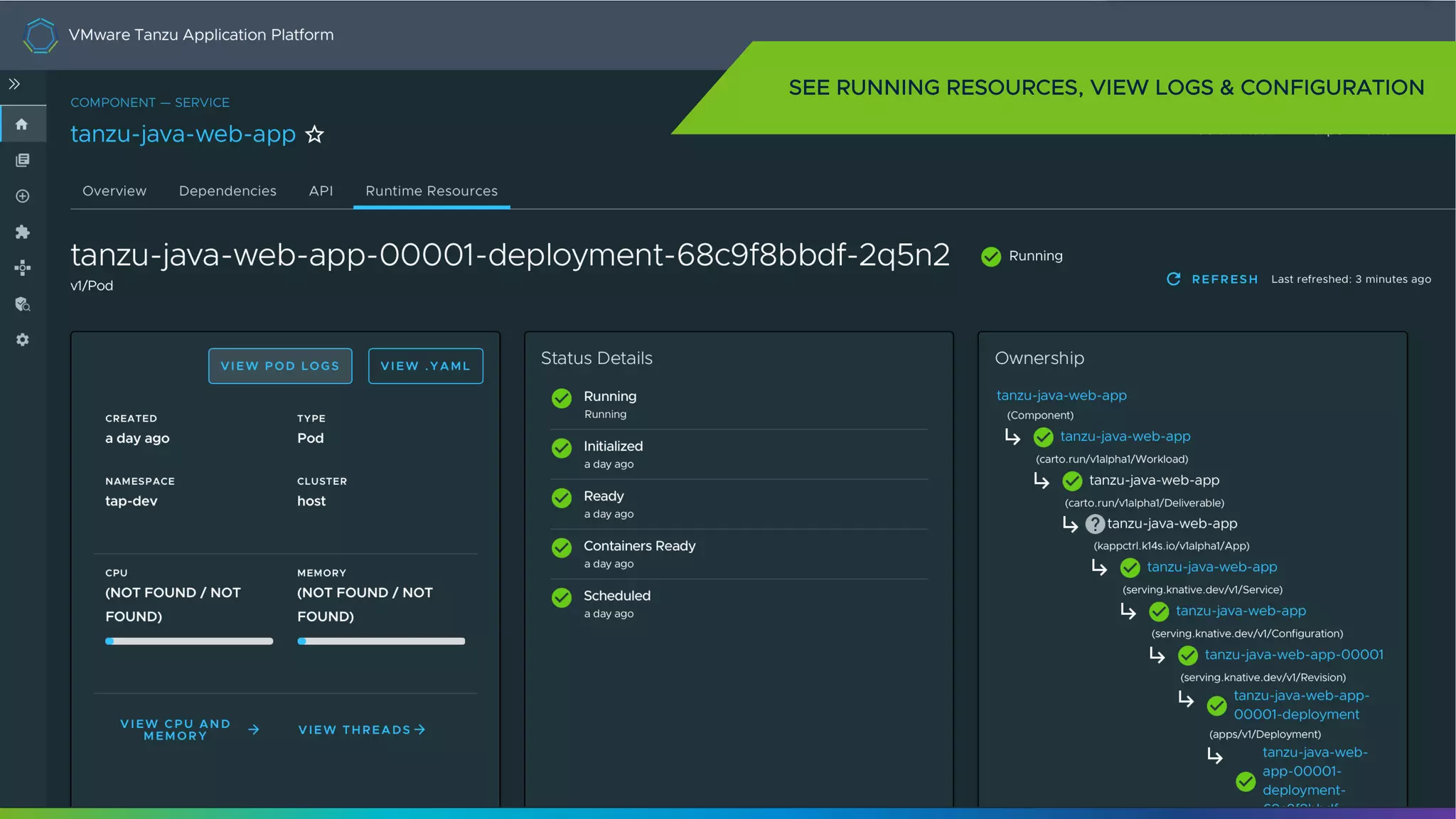Click the tap-dev namespace value

[x=132, y=501]
